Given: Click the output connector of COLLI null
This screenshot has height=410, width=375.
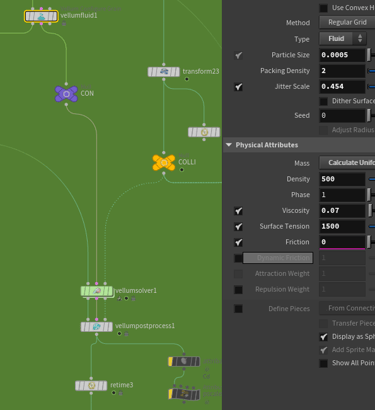Looking at the screenshot, I should [x=164, y=173].
